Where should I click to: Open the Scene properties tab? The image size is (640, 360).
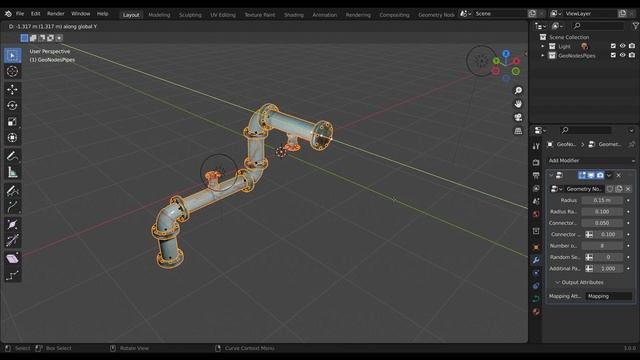(536, 201)
